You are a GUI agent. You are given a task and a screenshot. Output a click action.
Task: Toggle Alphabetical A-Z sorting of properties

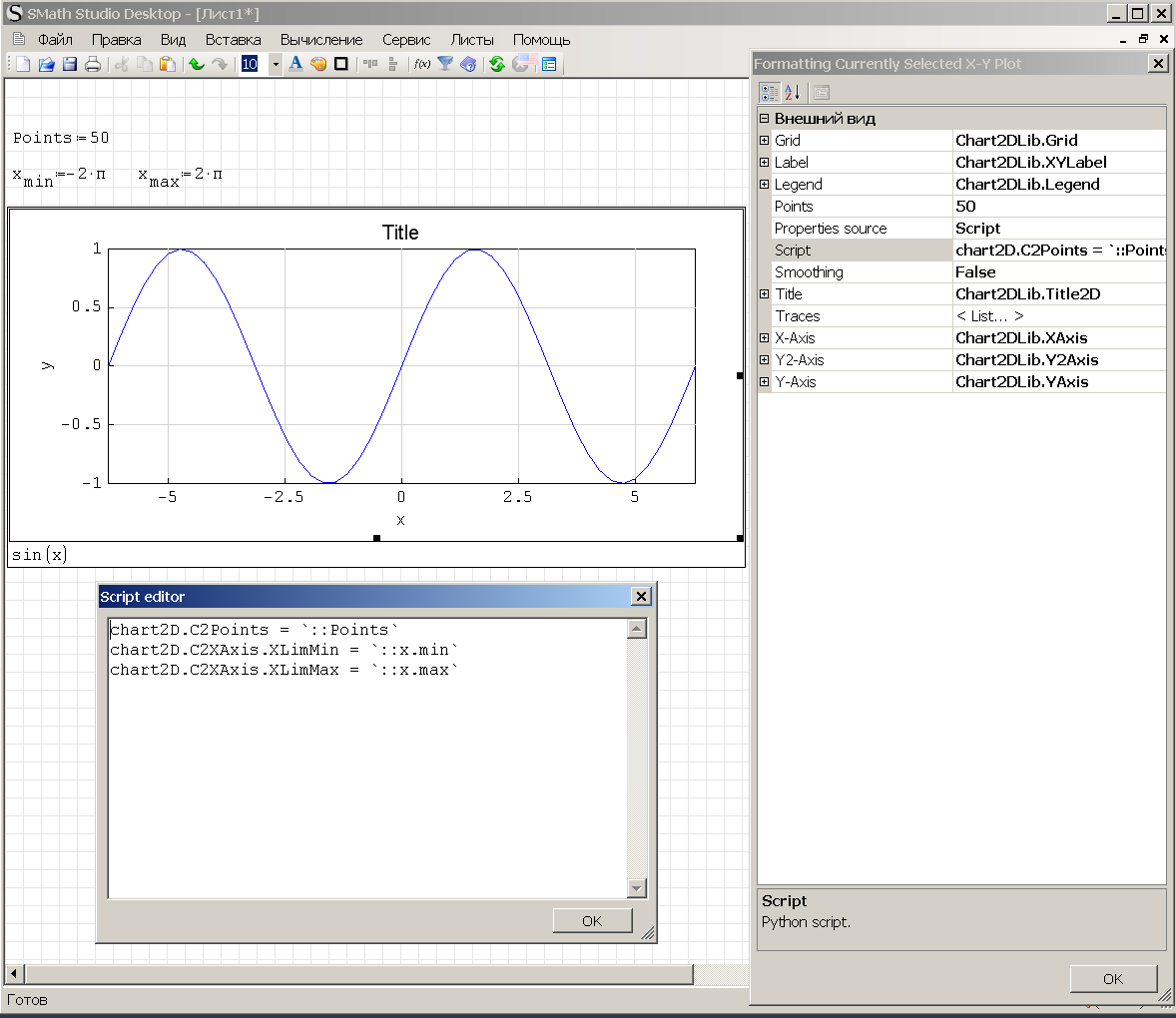coord(793,93)
